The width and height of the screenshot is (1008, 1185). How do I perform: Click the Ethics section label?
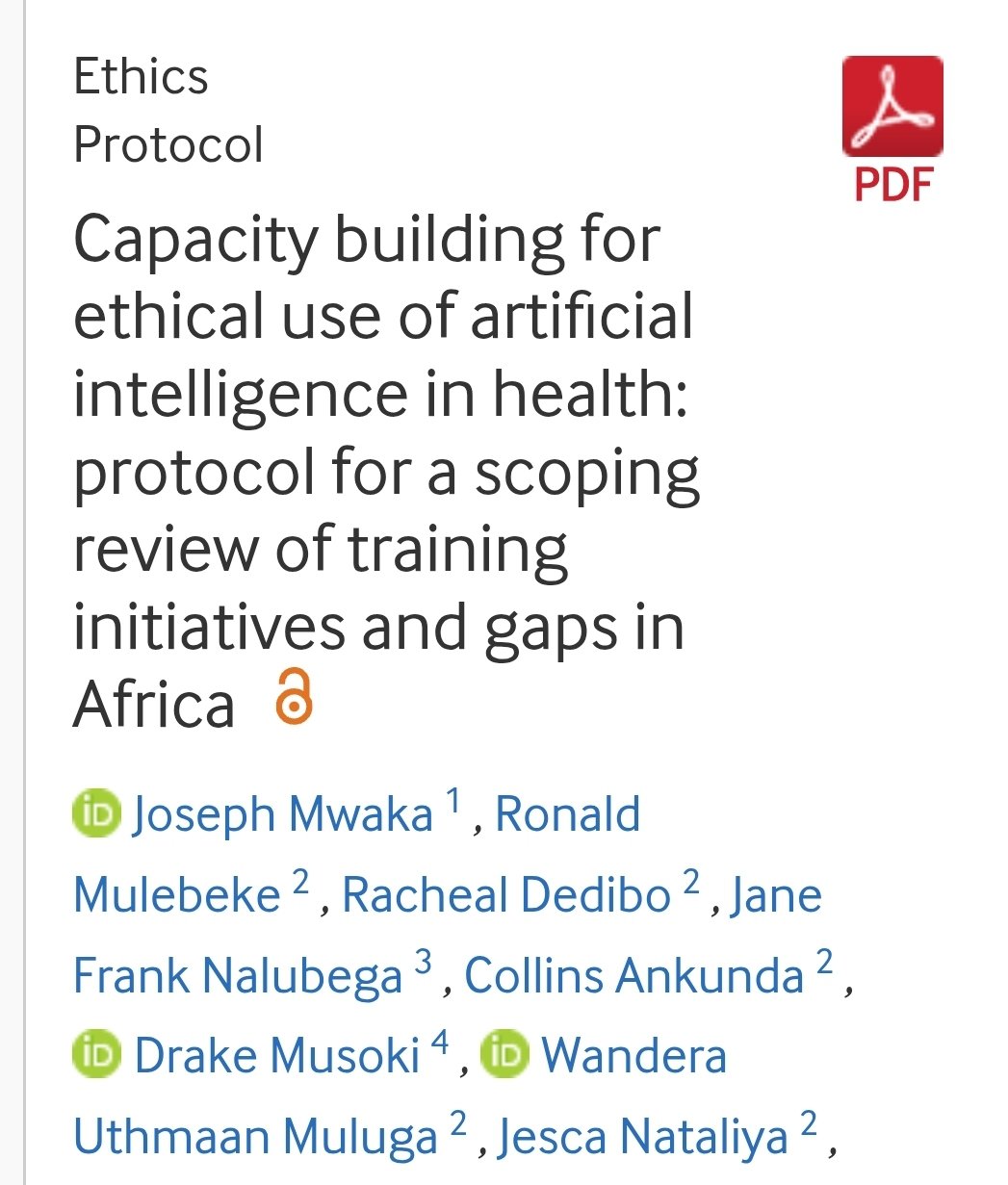click(141, 77)
